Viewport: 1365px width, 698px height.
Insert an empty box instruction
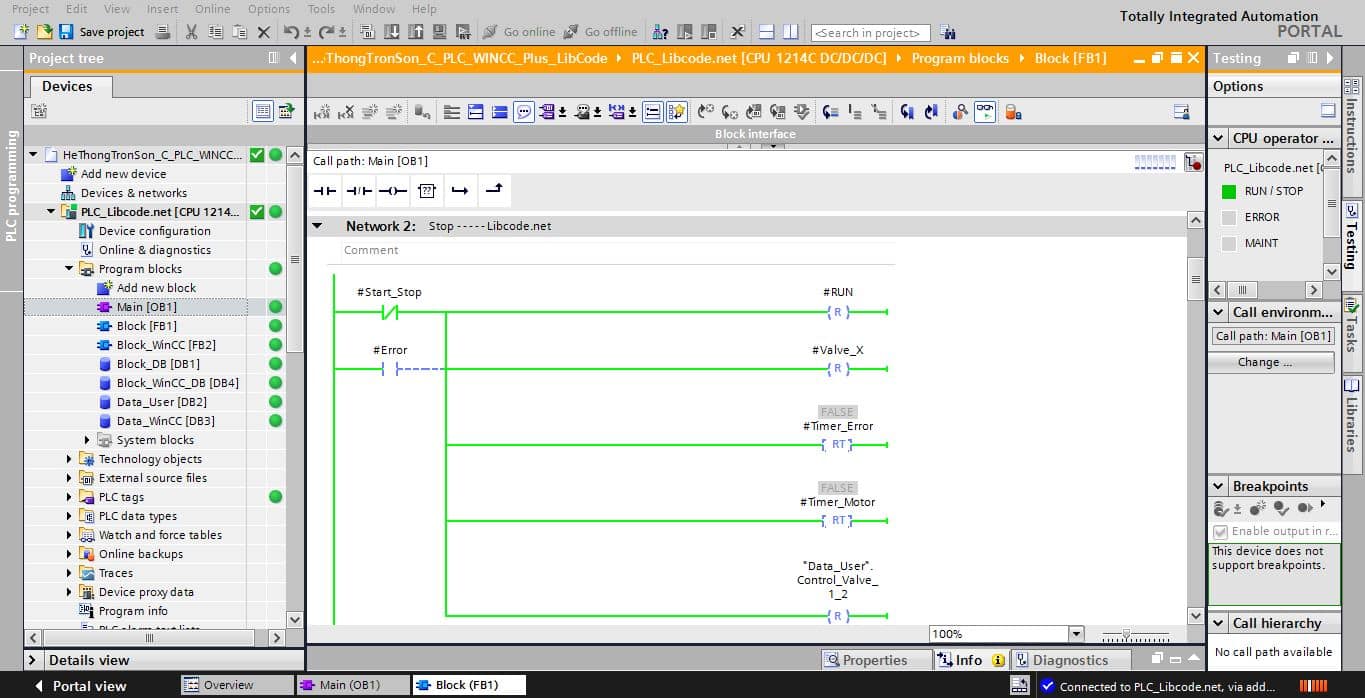(427, 190)
